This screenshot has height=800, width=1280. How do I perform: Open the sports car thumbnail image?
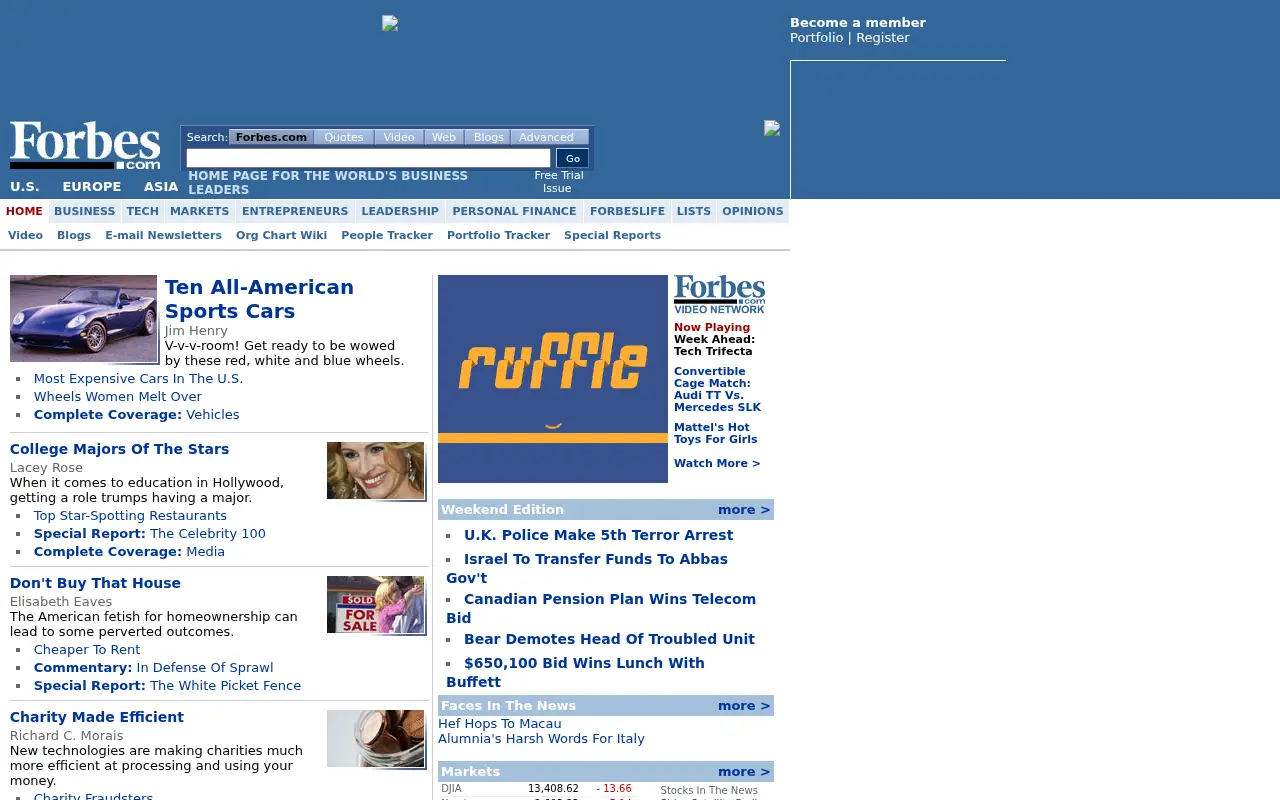click(84, 319)
